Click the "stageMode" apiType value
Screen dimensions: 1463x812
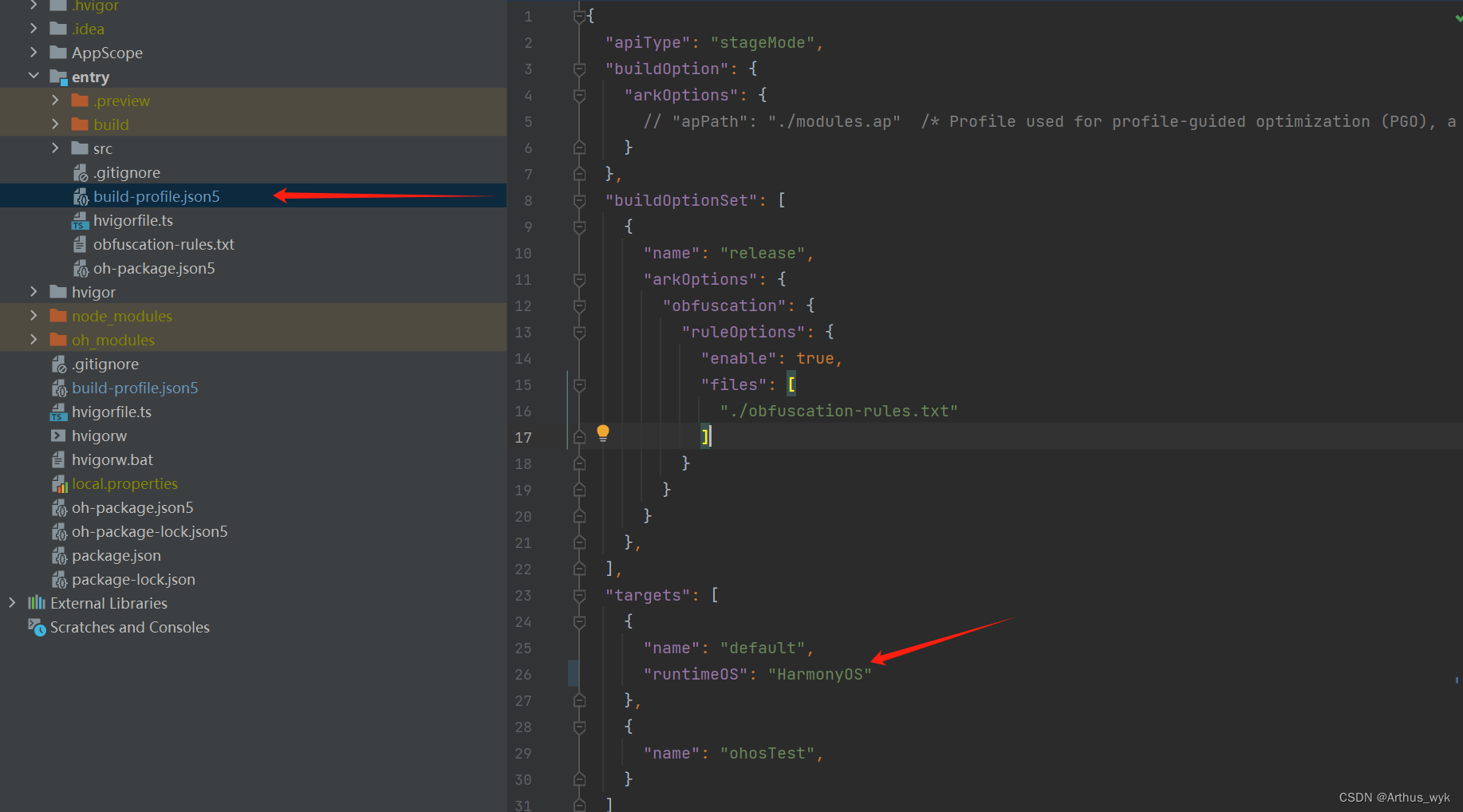point(763,43)
